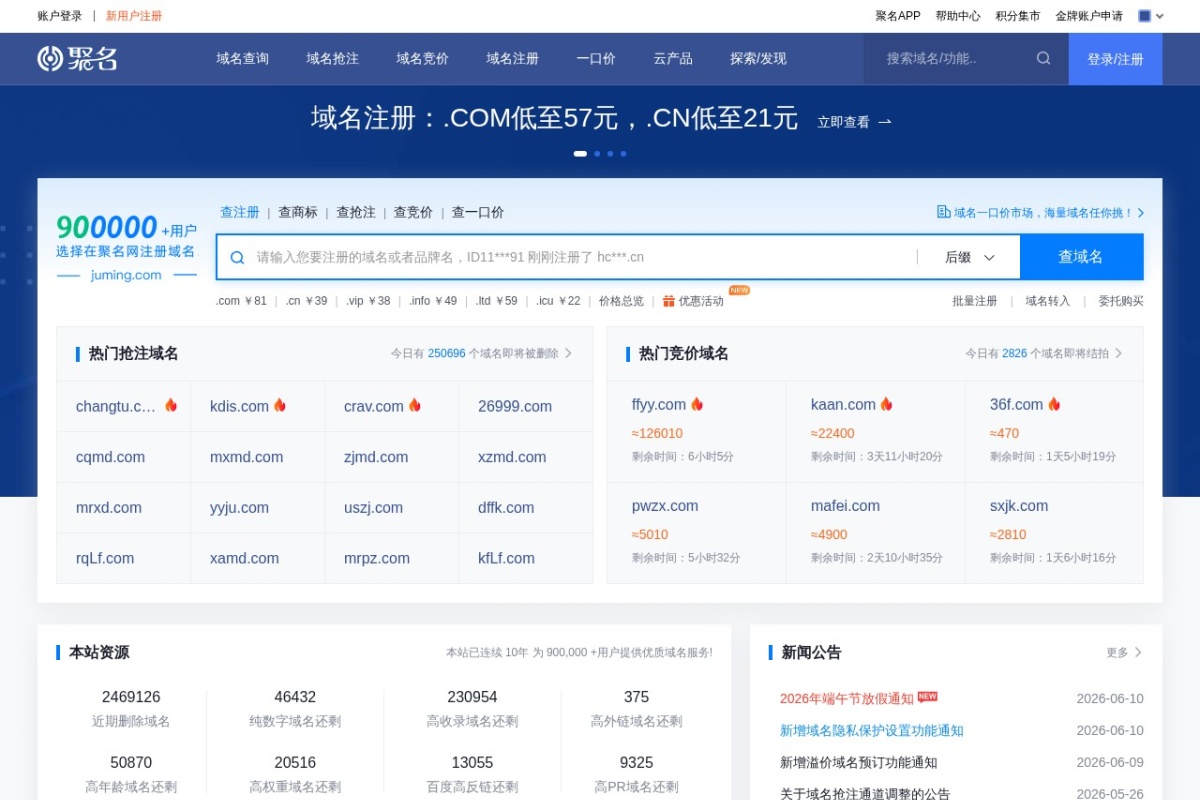This screenshot has width=1200, height=800.
Task: Click the fire icon next to kaan.com
Action: 886,404
